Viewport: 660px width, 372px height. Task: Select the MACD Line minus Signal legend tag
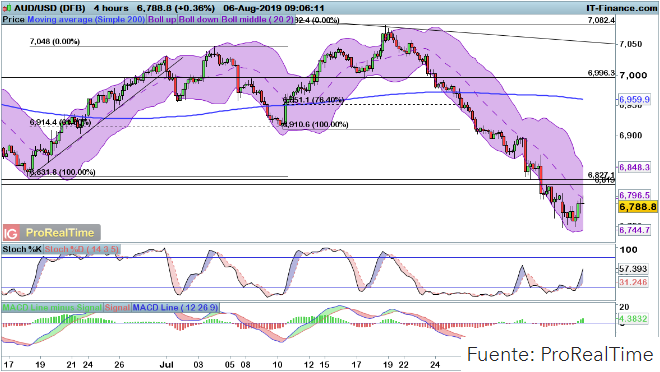tap(52, 308)
